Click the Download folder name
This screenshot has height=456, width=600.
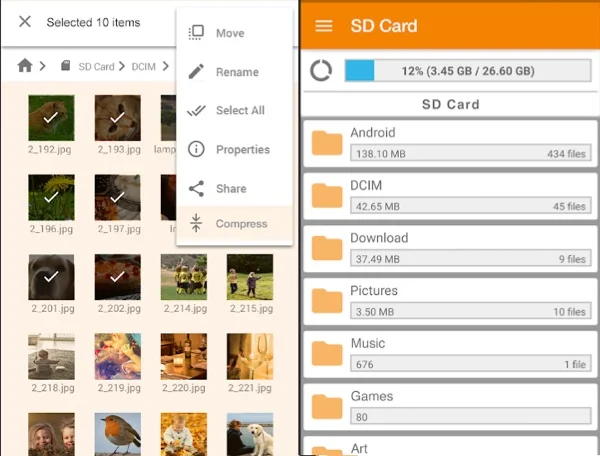click(379, 238)
